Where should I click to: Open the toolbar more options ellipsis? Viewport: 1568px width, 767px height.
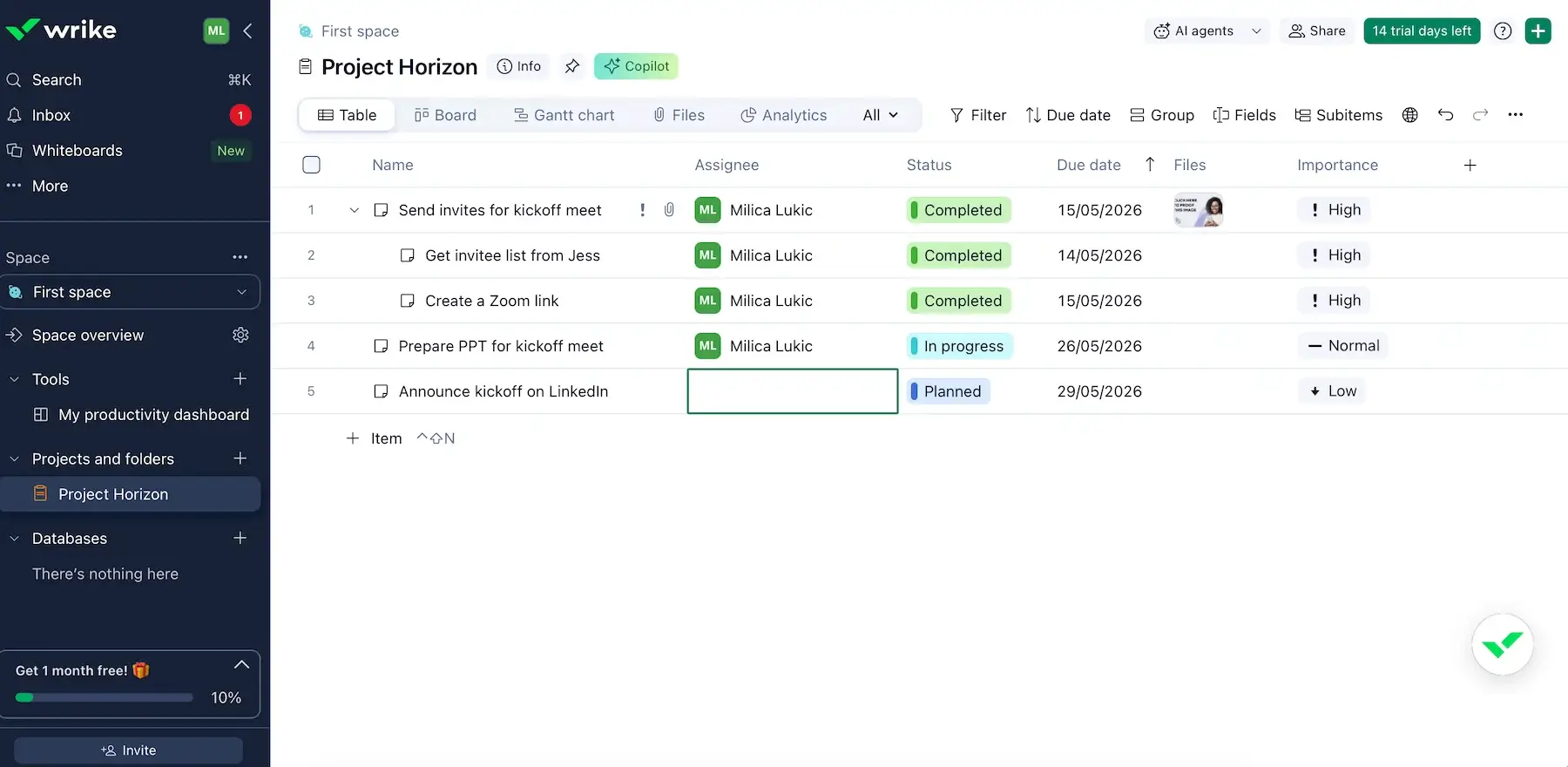coord(1516,115)
